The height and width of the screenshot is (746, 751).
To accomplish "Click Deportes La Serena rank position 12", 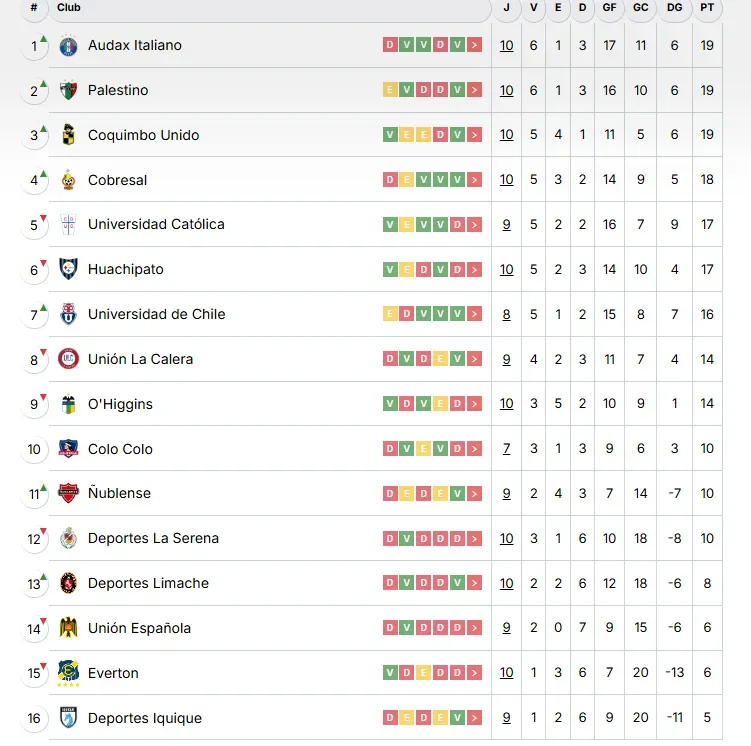I will pos(34,539).
